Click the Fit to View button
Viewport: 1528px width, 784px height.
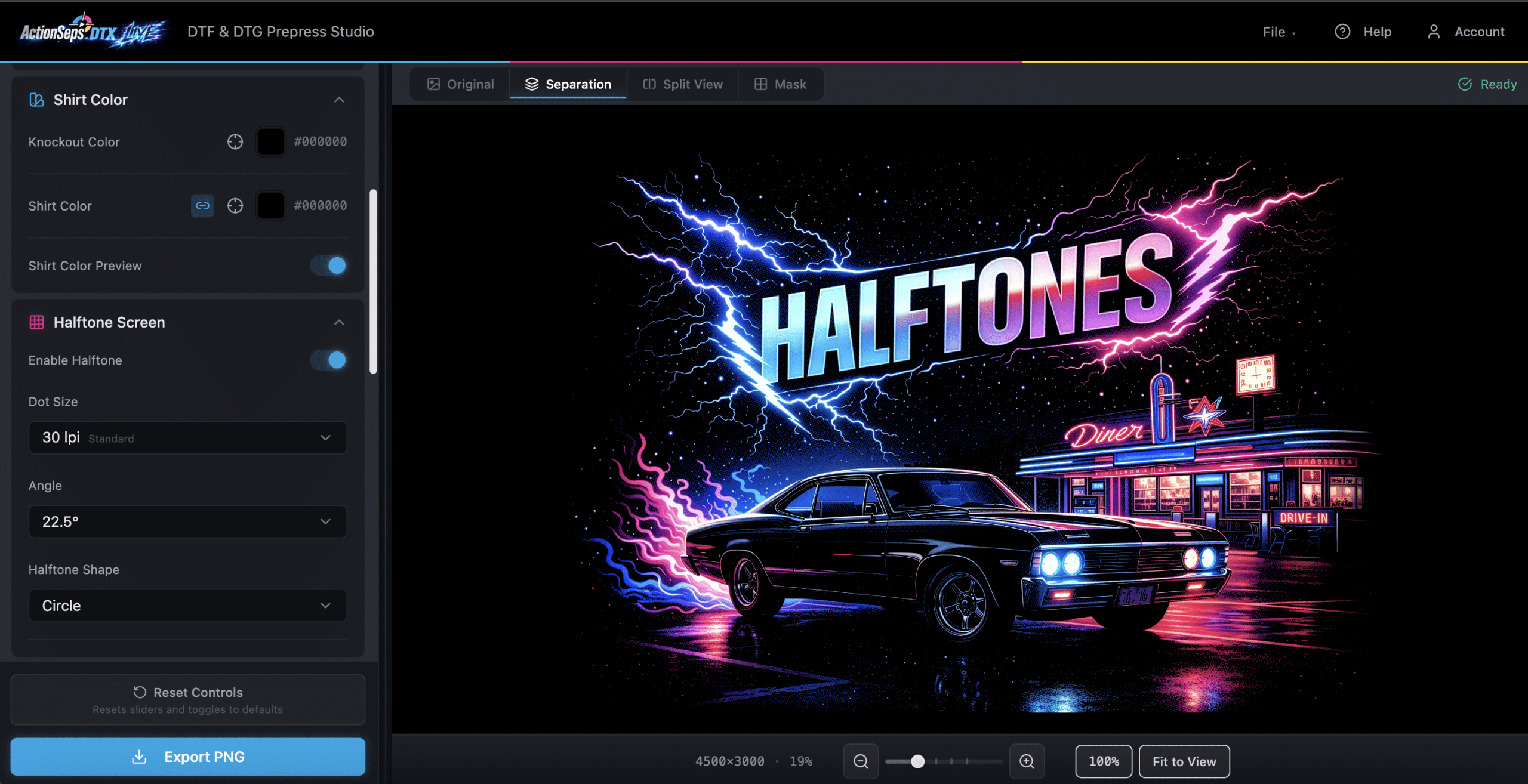pos(1184,761)
